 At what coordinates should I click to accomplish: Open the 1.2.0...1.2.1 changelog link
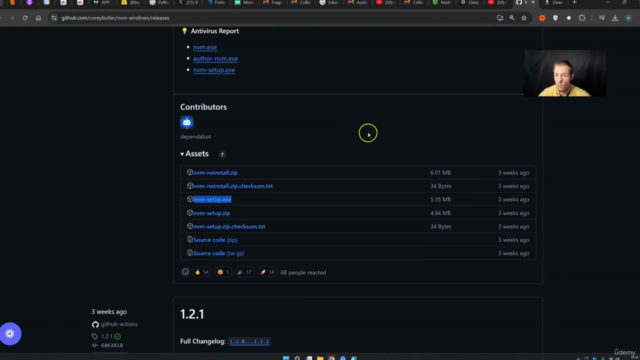point(249,342)
